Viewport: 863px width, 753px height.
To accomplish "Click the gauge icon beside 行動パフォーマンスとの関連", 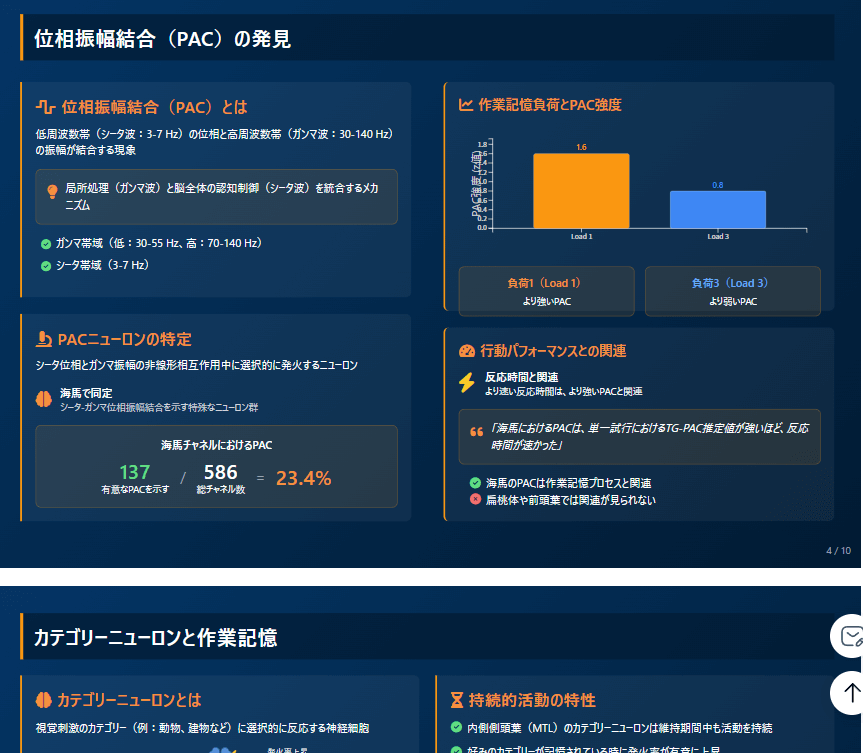I will tap(467, 351).
